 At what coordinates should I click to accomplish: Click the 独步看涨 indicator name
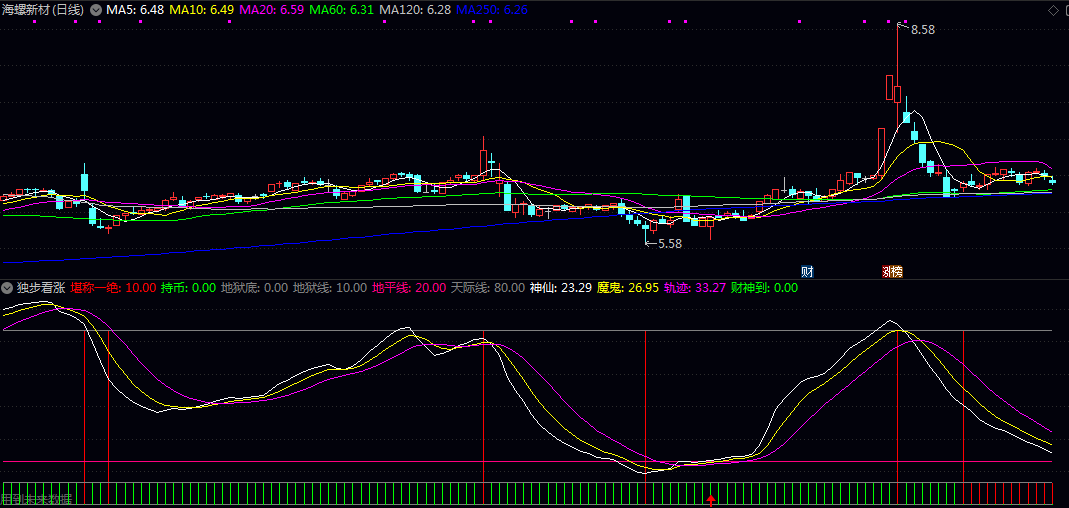pyautogui.click(x=41, y=288)
